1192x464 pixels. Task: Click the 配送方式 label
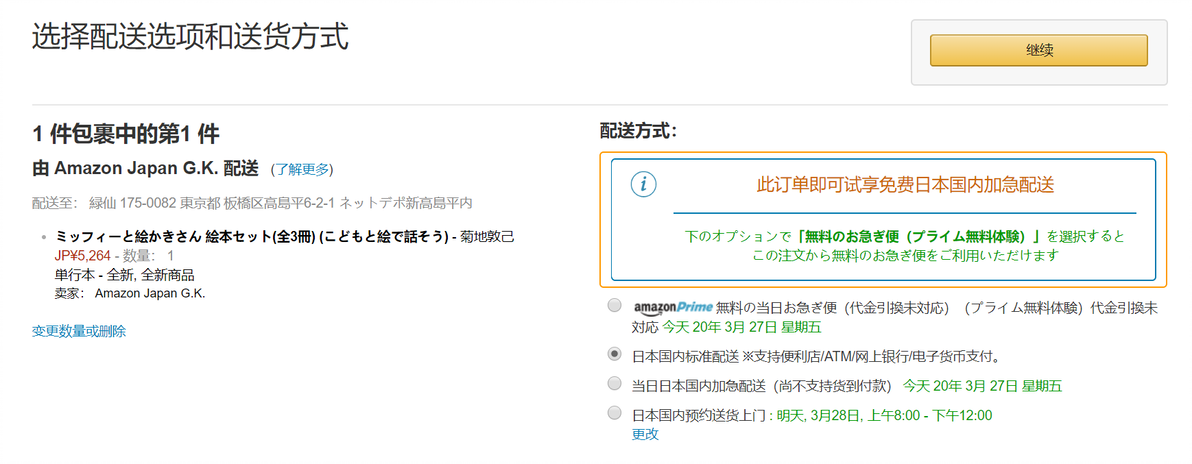pos(638,132)
